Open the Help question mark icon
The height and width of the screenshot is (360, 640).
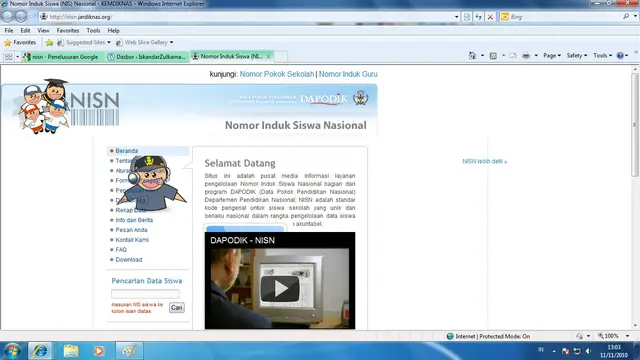pos(620,56)
